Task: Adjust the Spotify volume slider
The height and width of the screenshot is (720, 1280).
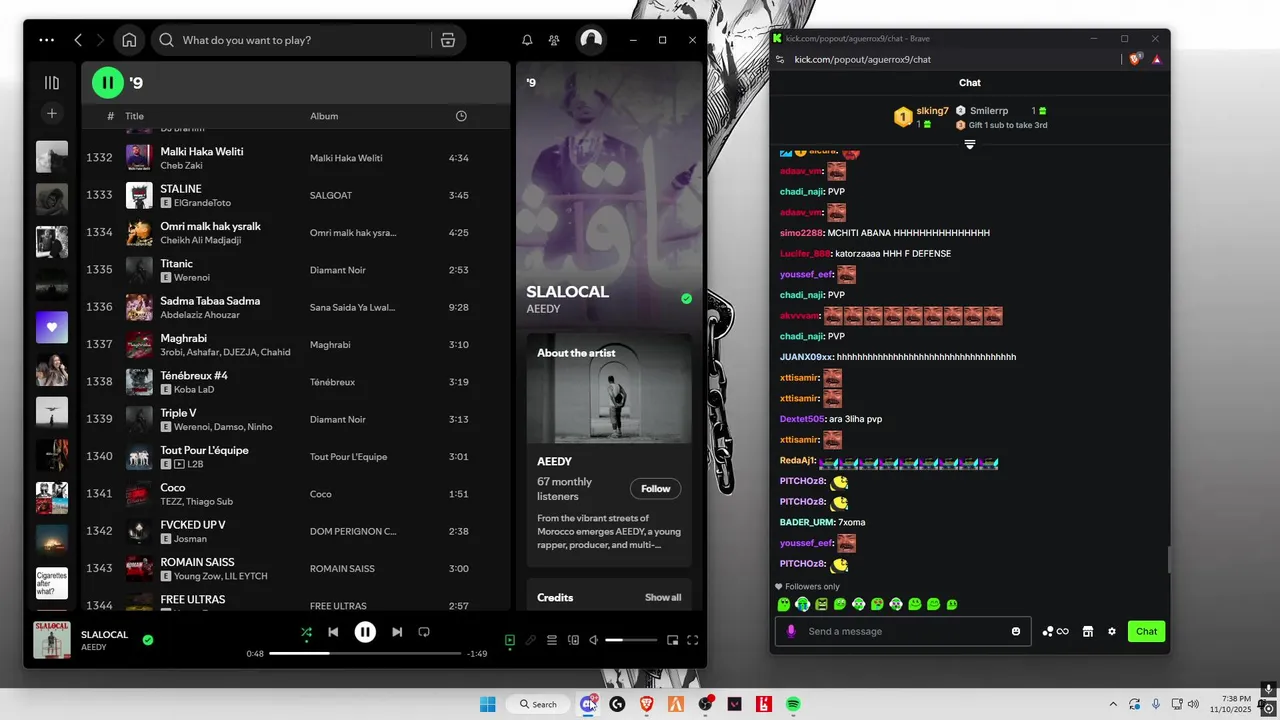Action: (631, 640)
